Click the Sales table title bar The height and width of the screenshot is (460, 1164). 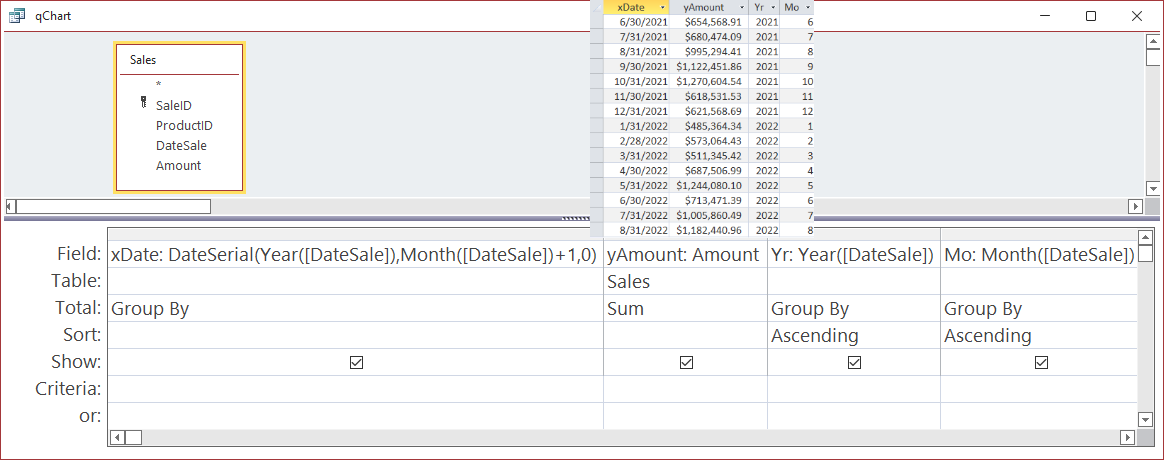click(x=179, y=60)
